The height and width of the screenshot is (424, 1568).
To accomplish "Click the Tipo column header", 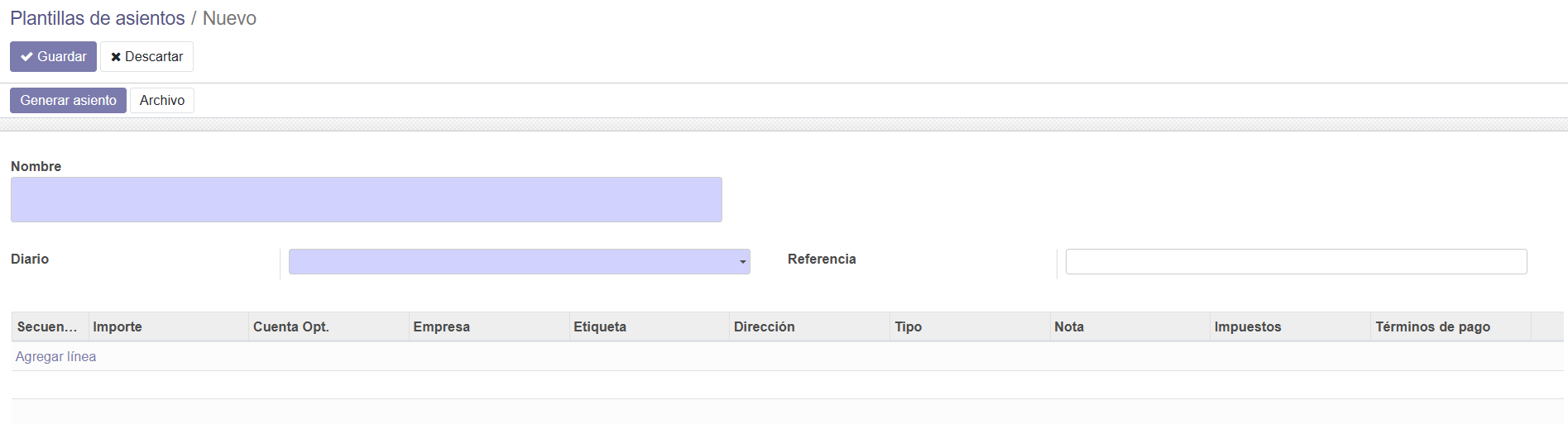I will [x=908, y=327].
